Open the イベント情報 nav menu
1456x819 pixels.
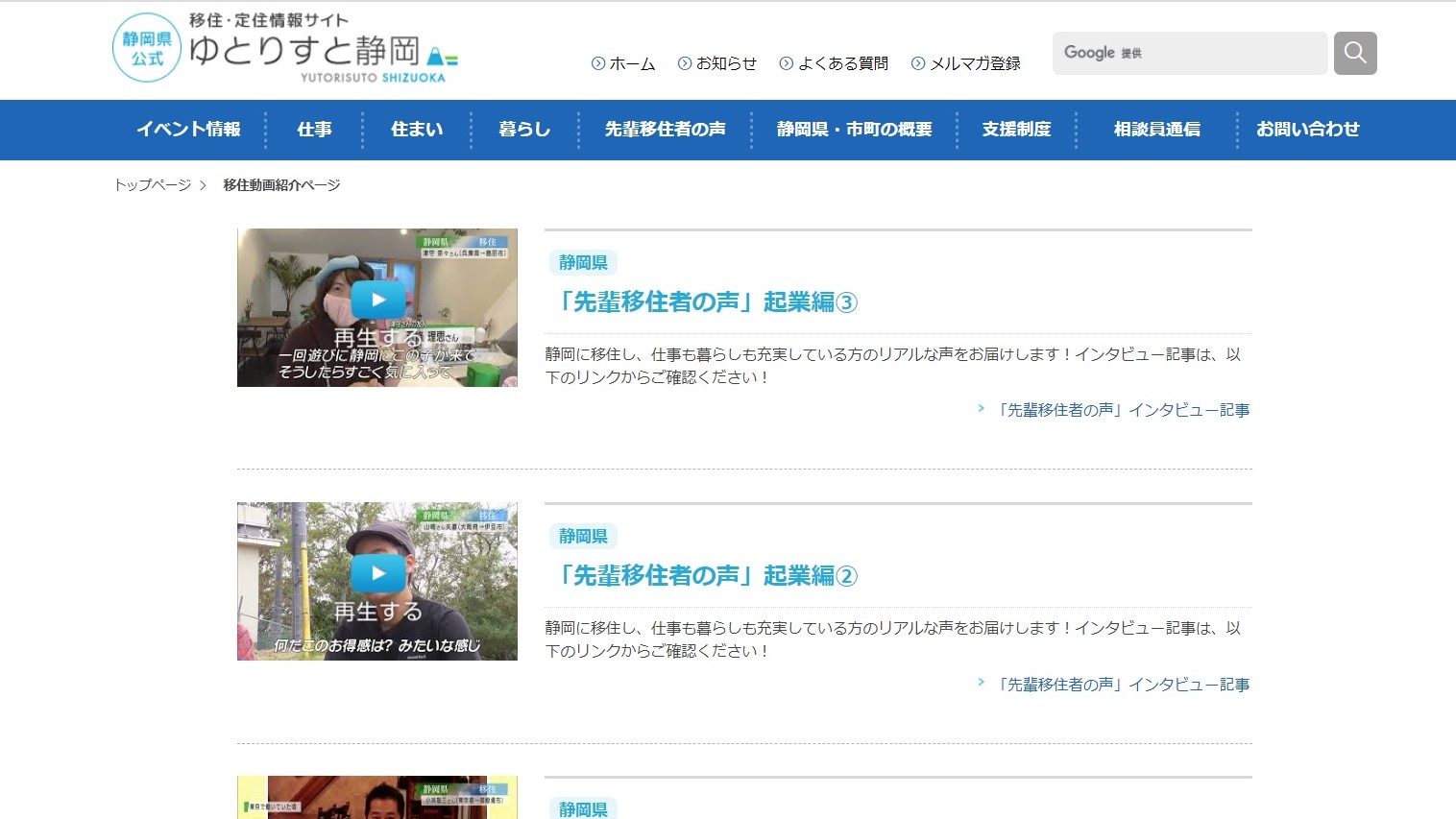coord(188,130)
